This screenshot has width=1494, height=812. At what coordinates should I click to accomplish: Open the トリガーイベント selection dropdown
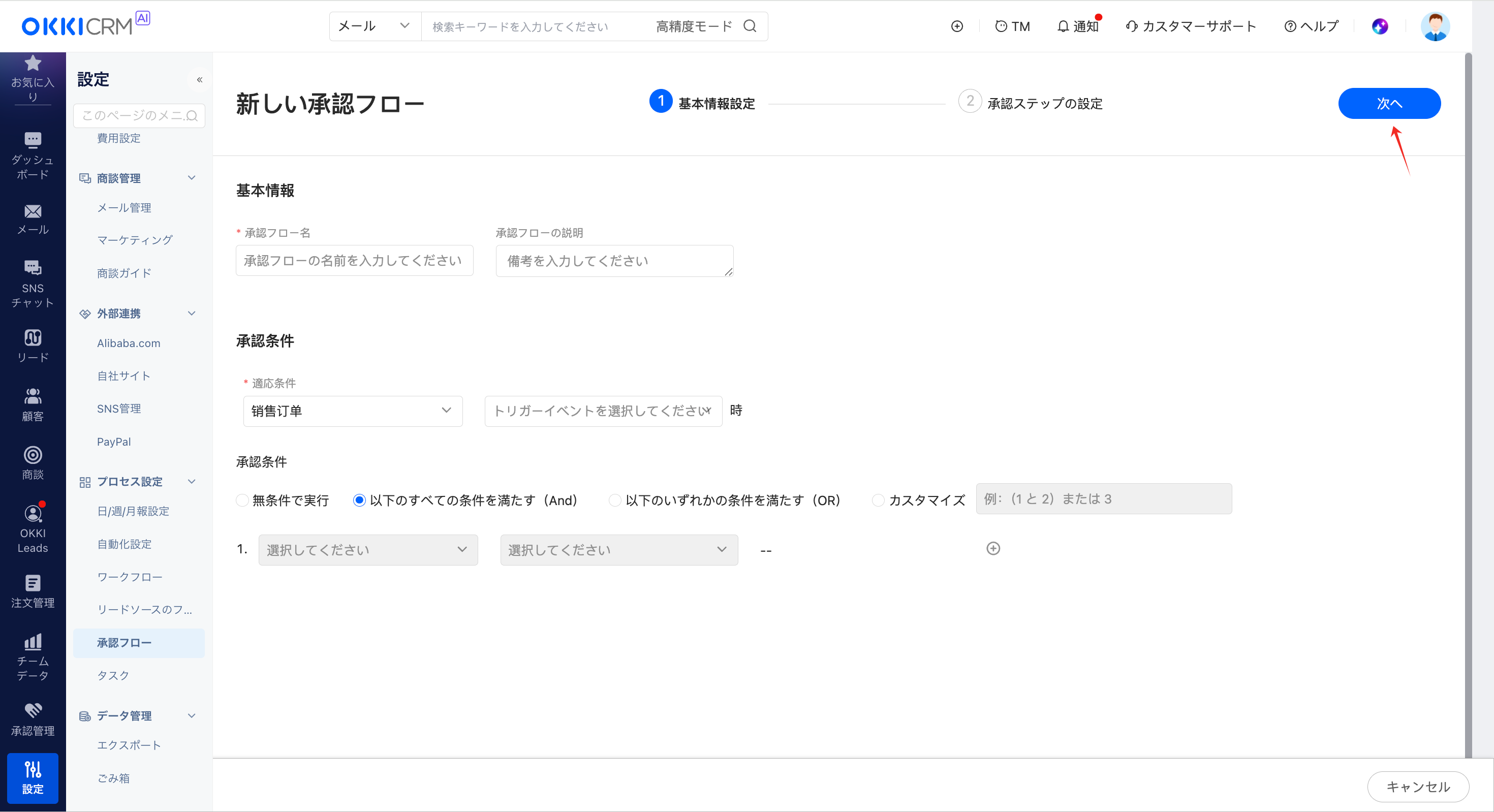603,411
